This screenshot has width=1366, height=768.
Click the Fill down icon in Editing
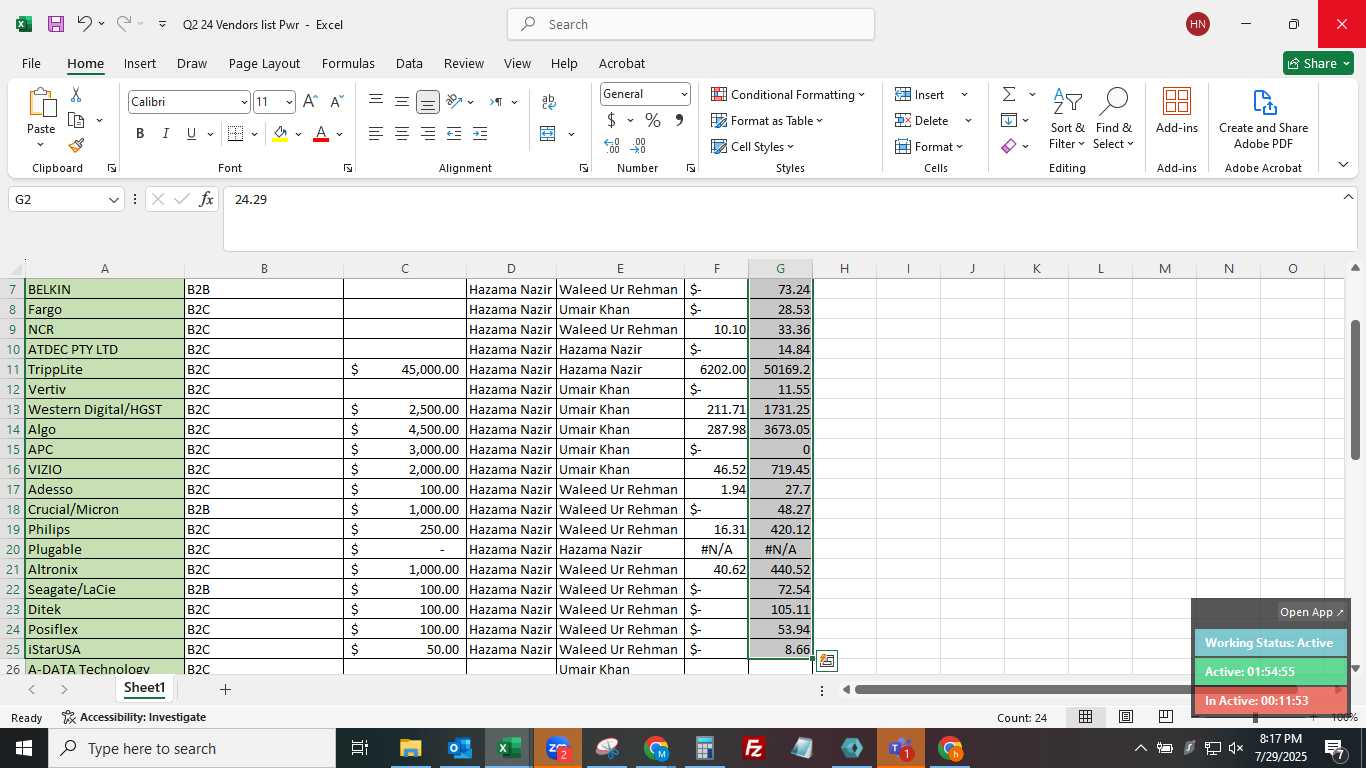[1009, 120]
